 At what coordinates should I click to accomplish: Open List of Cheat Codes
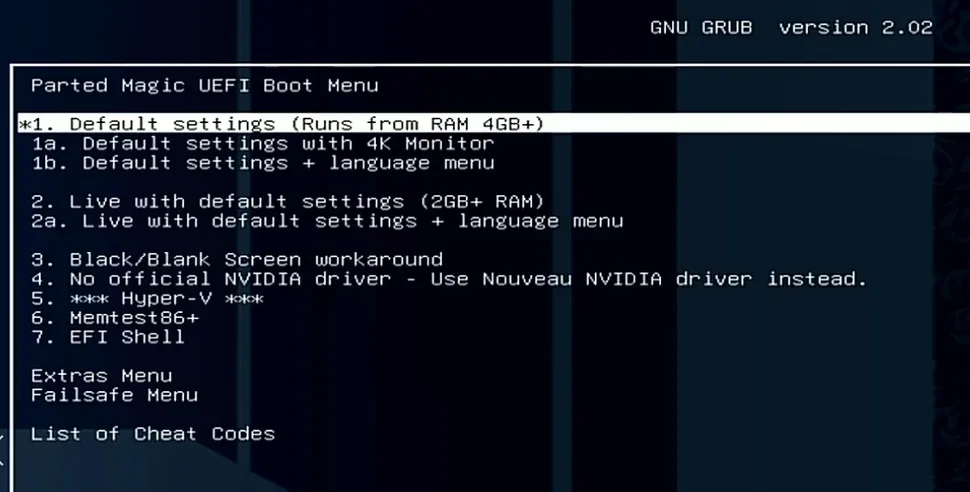(x=153, y=434)
